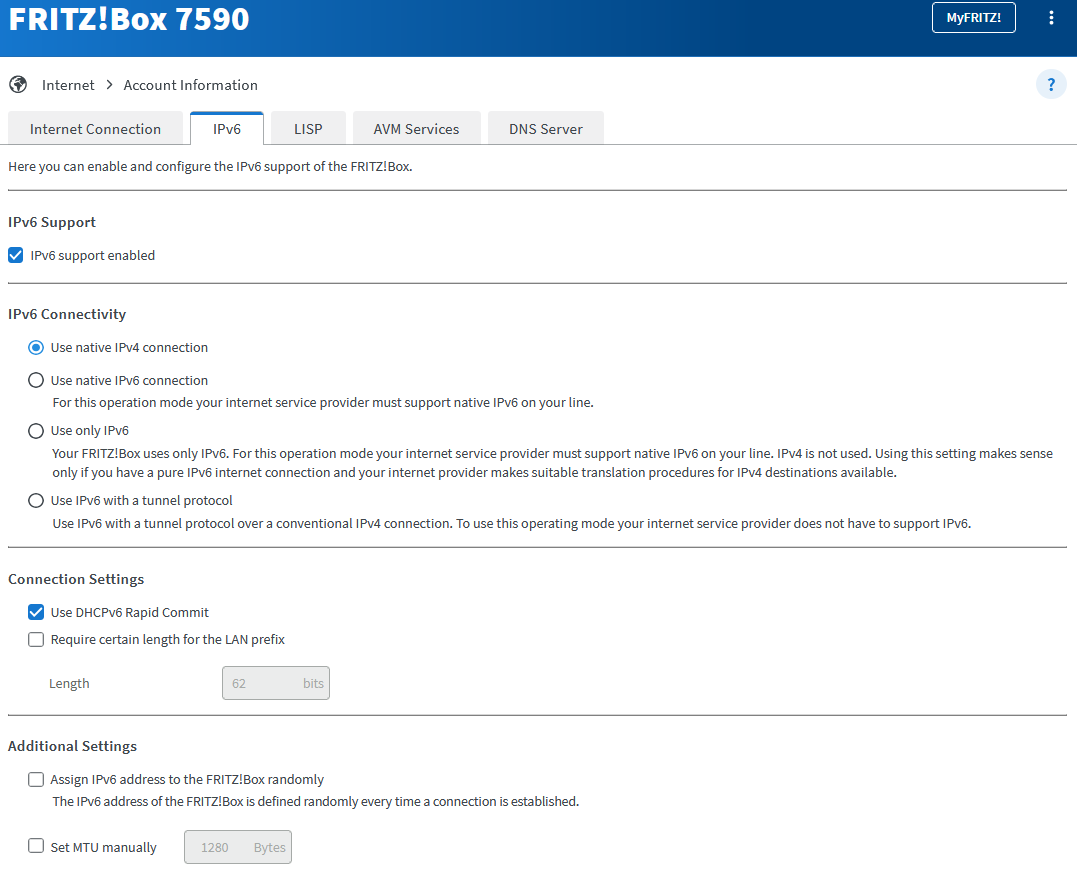The height and width of the screenshot is (870, 1077).
Task: Choose the Use only IPv6 option
Action: pyautogui.click(x=36, y=431)
